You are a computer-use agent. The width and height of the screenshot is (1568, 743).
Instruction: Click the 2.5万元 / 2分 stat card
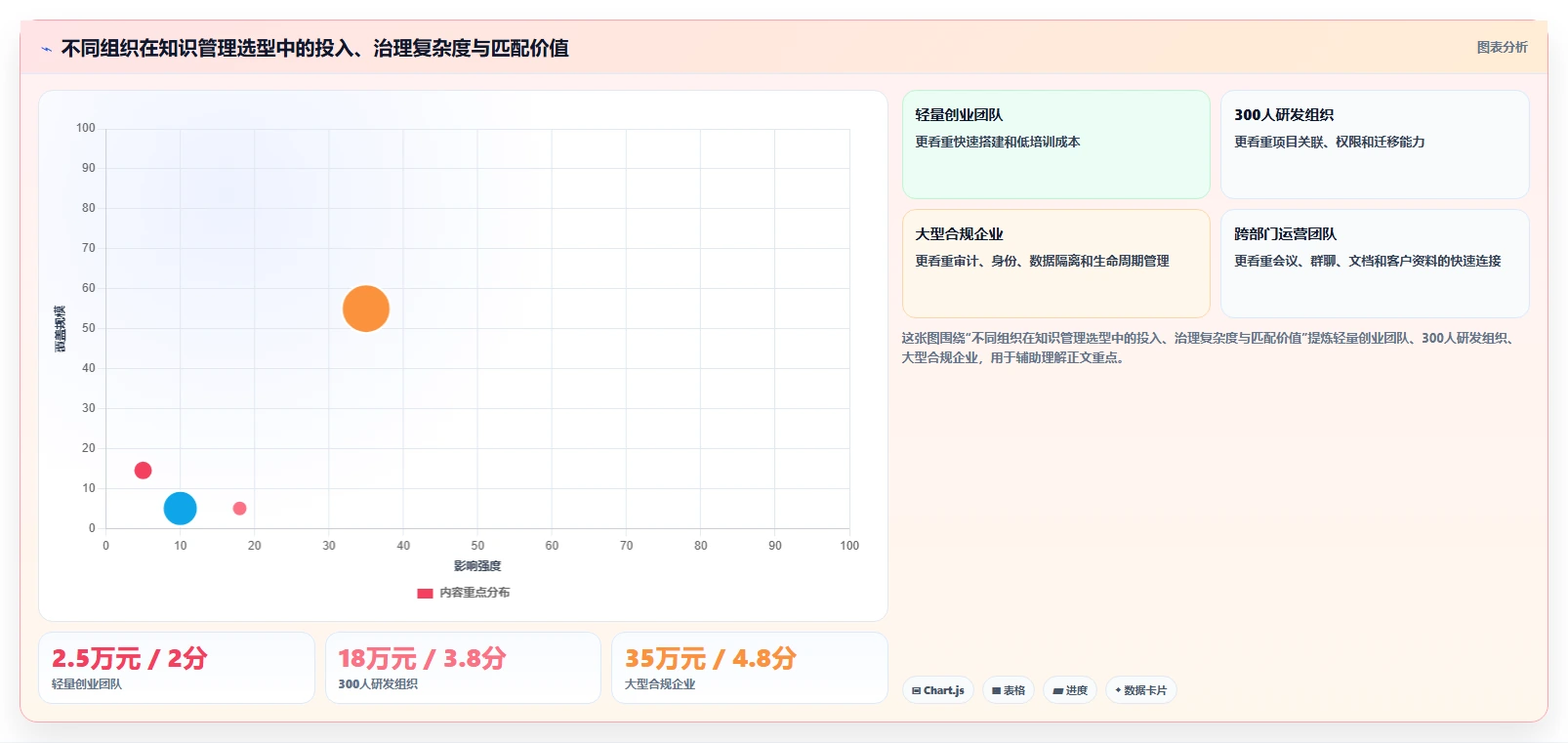point(177,668)
